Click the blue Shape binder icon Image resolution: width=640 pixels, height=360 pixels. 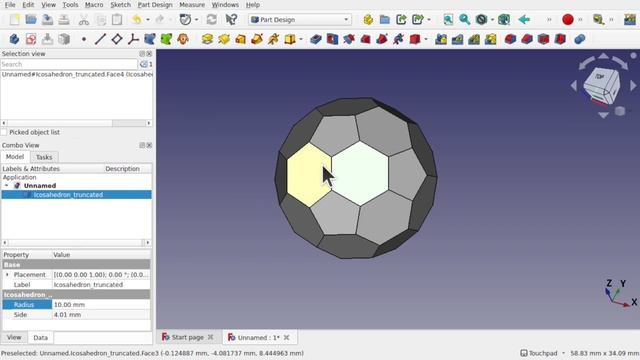click(150, 39)
